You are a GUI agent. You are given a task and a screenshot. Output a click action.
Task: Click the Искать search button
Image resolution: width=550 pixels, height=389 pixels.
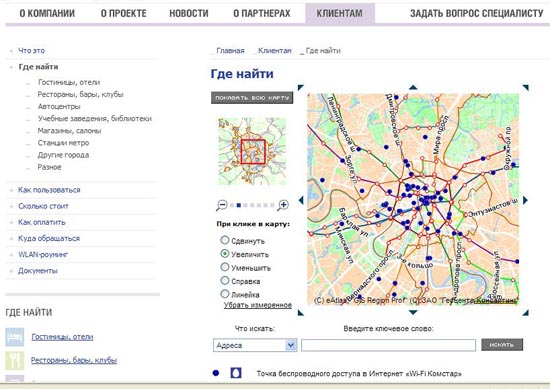(502, 345)
